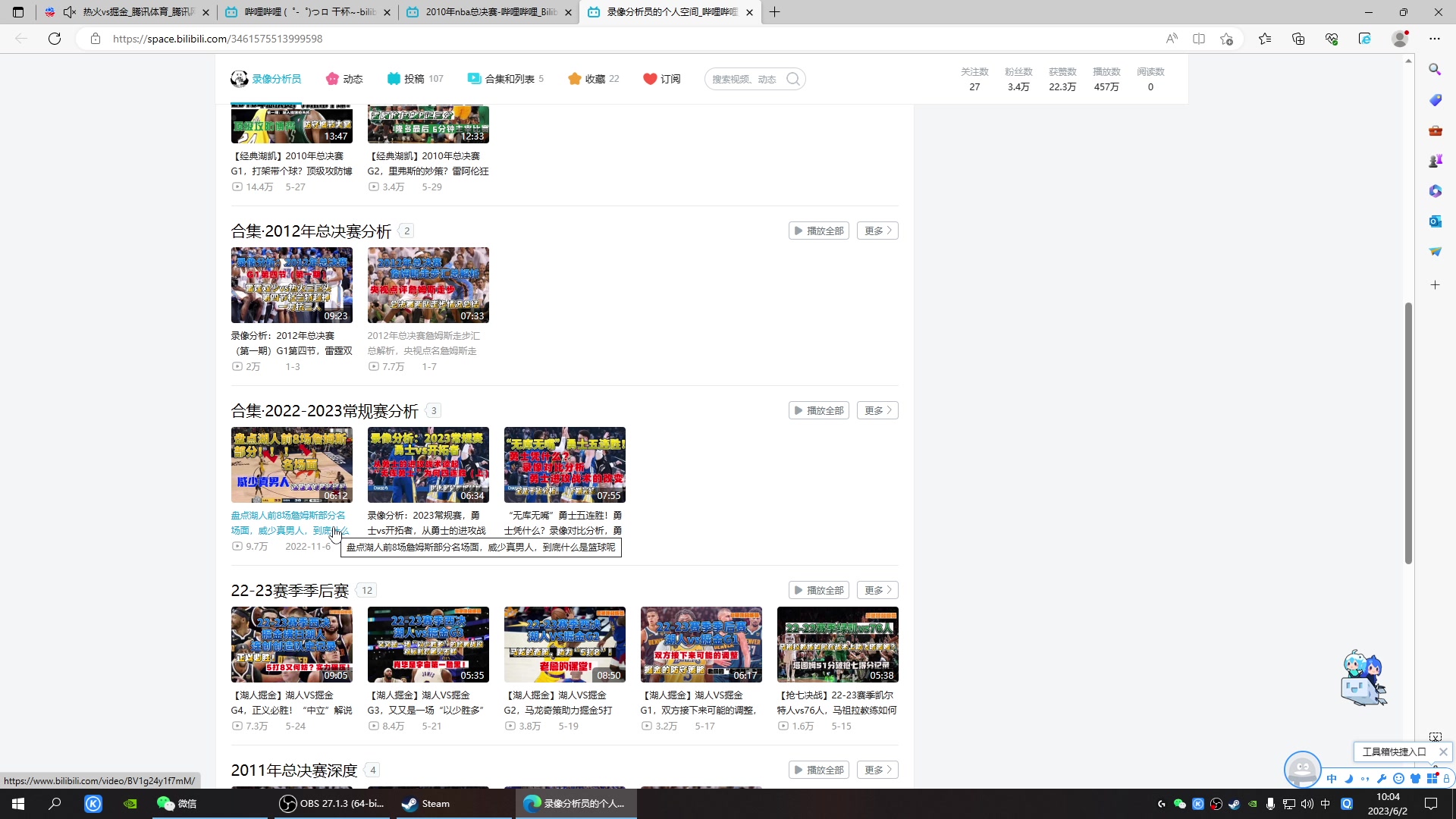Click the page vertical scrollbar thumb

pos(1408,432)
